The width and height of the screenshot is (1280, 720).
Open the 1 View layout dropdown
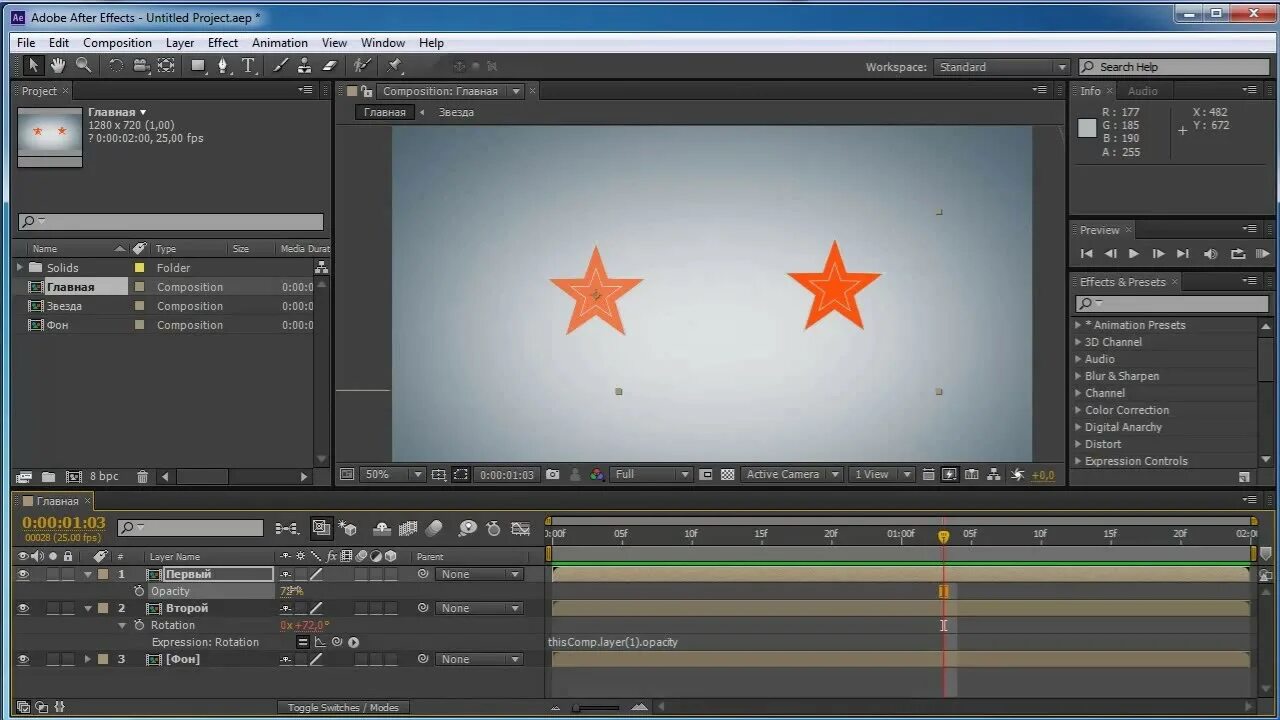pos(882,475)
